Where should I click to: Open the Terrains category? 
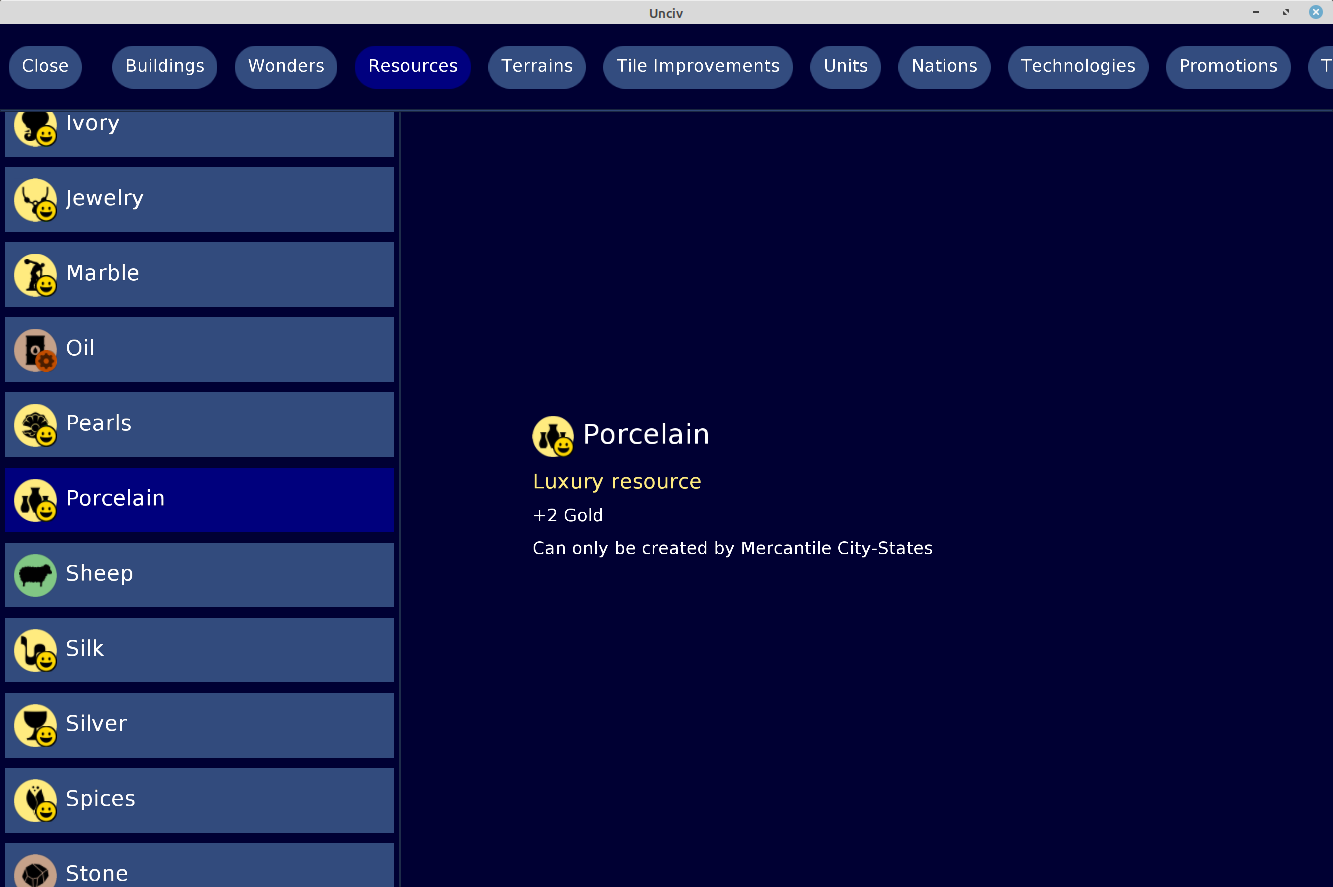pos(537,67)
